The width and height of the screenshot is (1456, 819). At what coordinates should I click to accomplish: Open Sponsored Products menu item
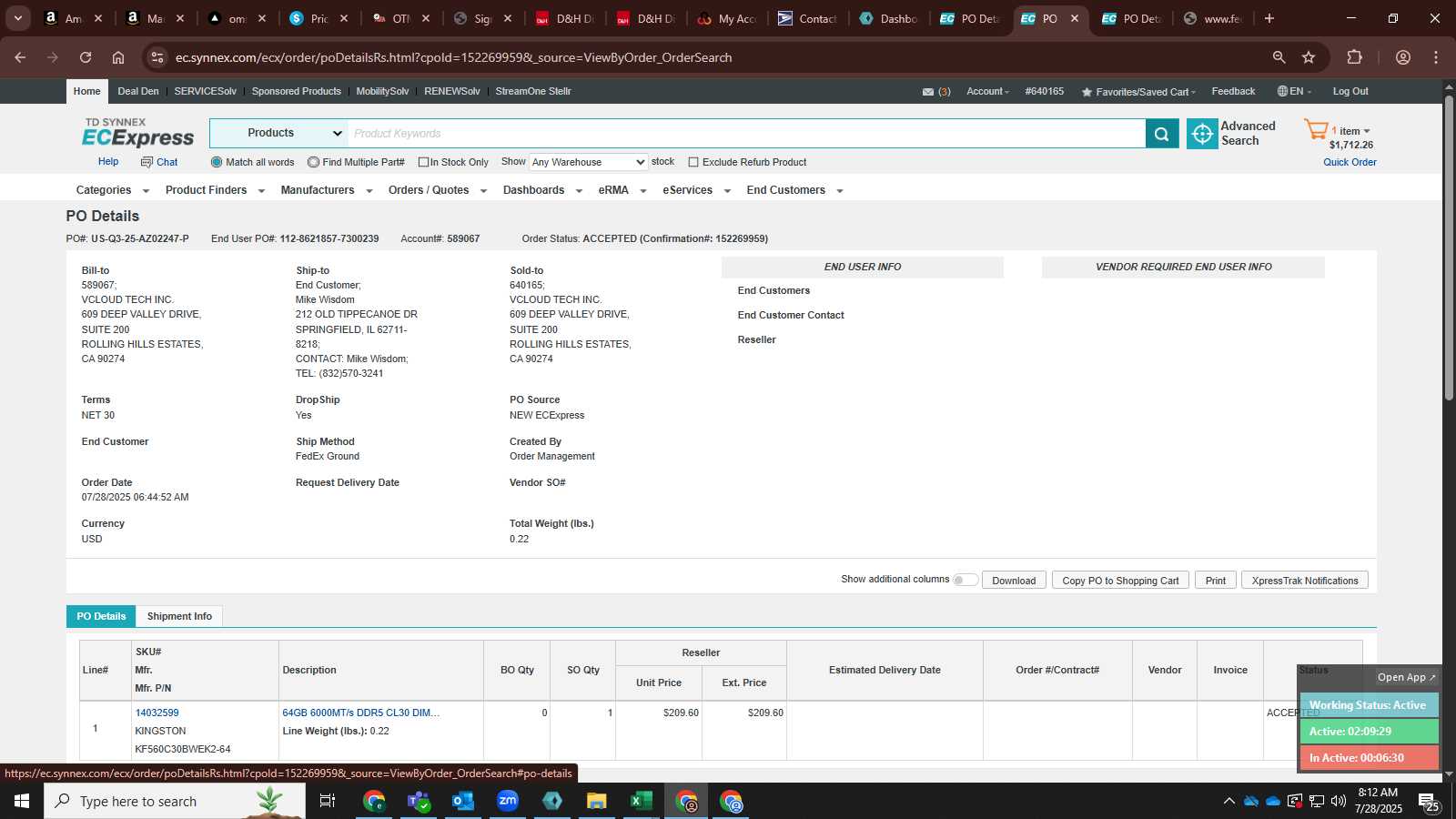pos(297,91)
